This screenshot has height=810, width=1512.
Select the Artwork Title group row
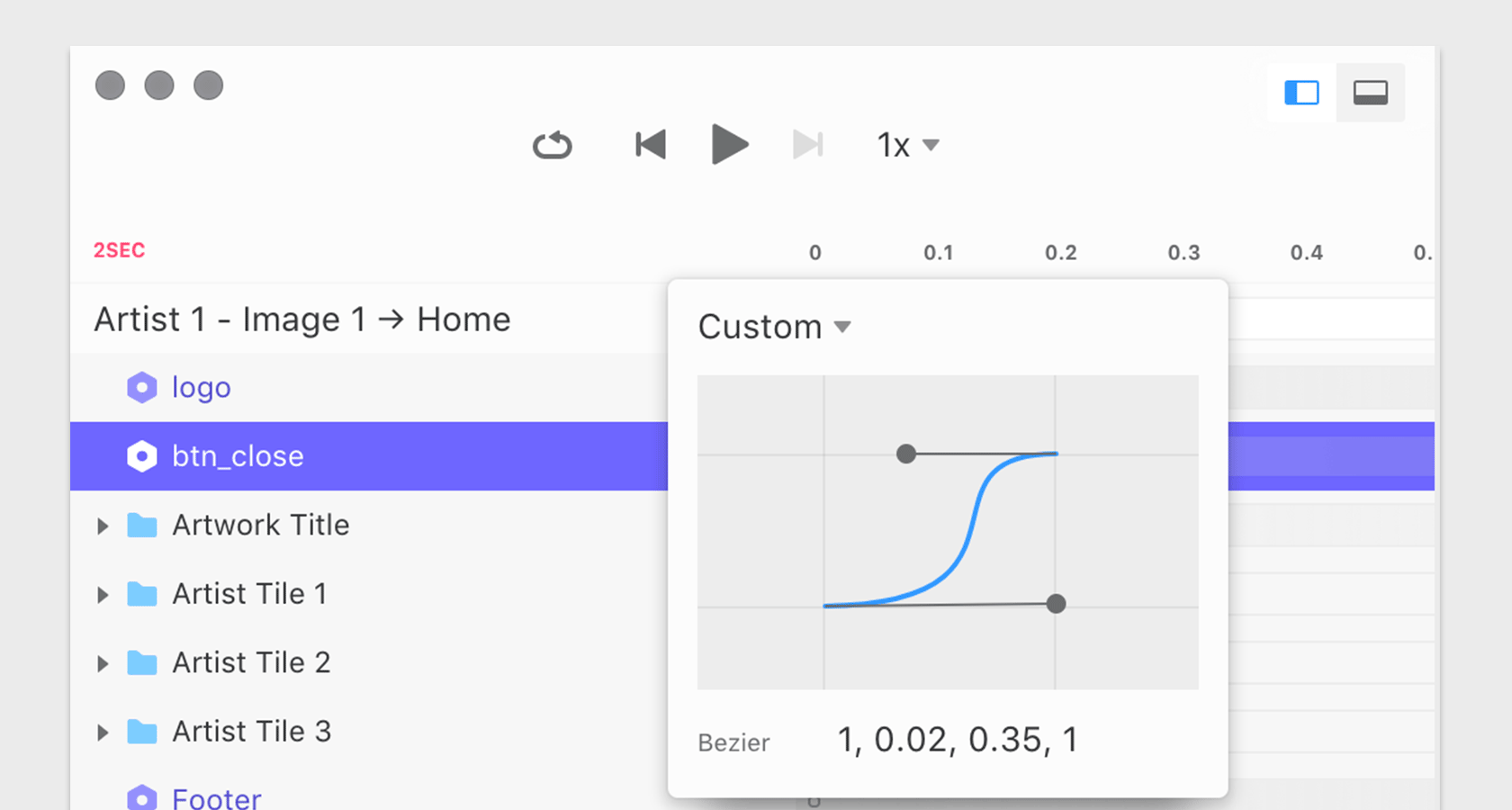260,525
